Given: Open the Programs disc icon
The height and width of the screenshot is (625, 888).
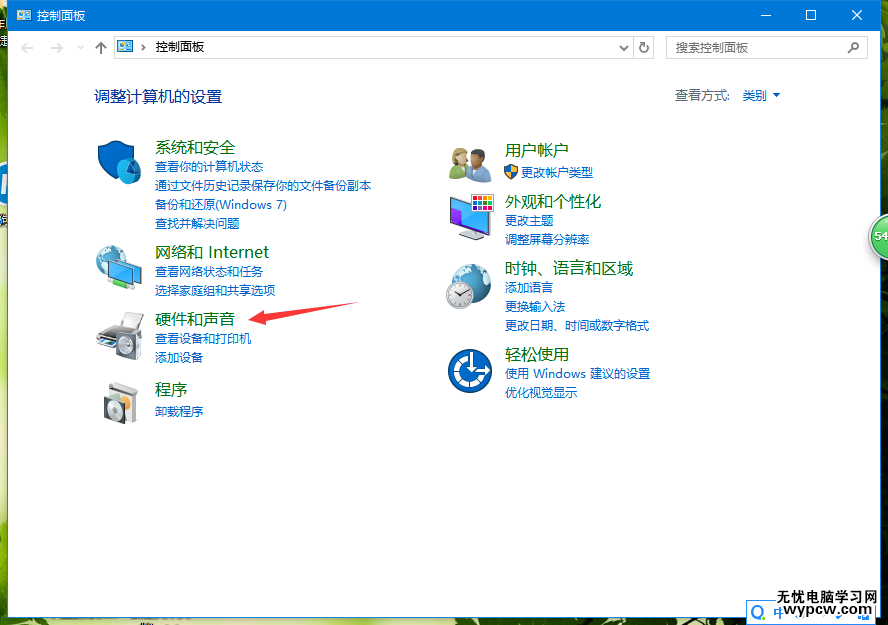Looking at the screenshot, I should 121,403.
